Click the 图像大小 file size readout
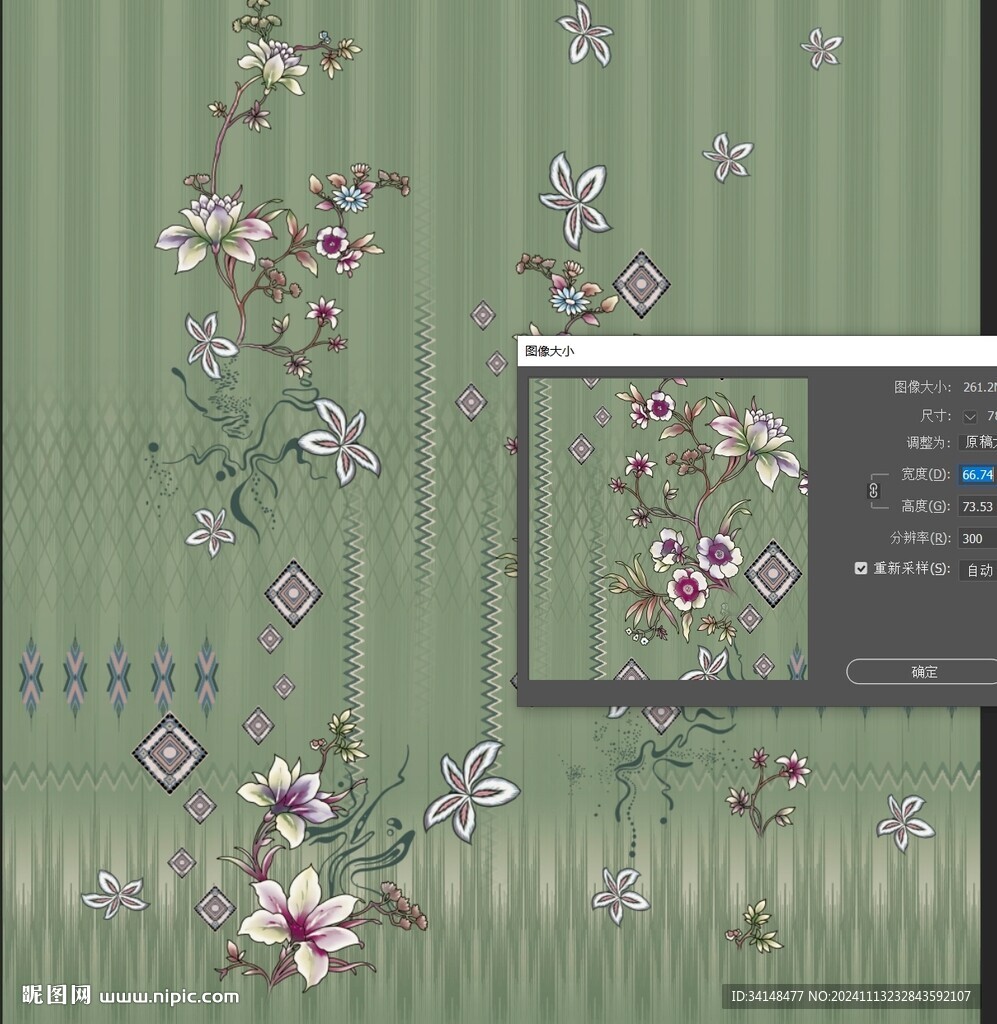997x1024 pixels. point(978,387)
